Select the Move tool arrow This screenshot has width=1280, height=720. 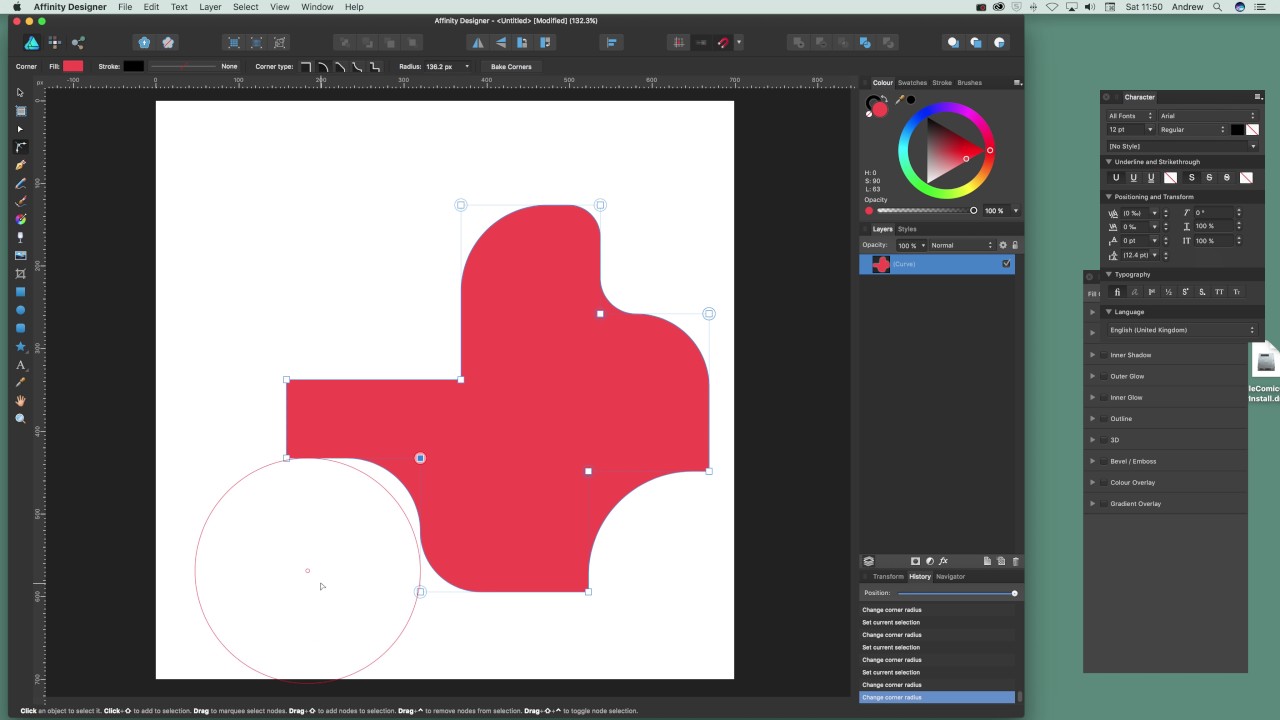[20, 93]
